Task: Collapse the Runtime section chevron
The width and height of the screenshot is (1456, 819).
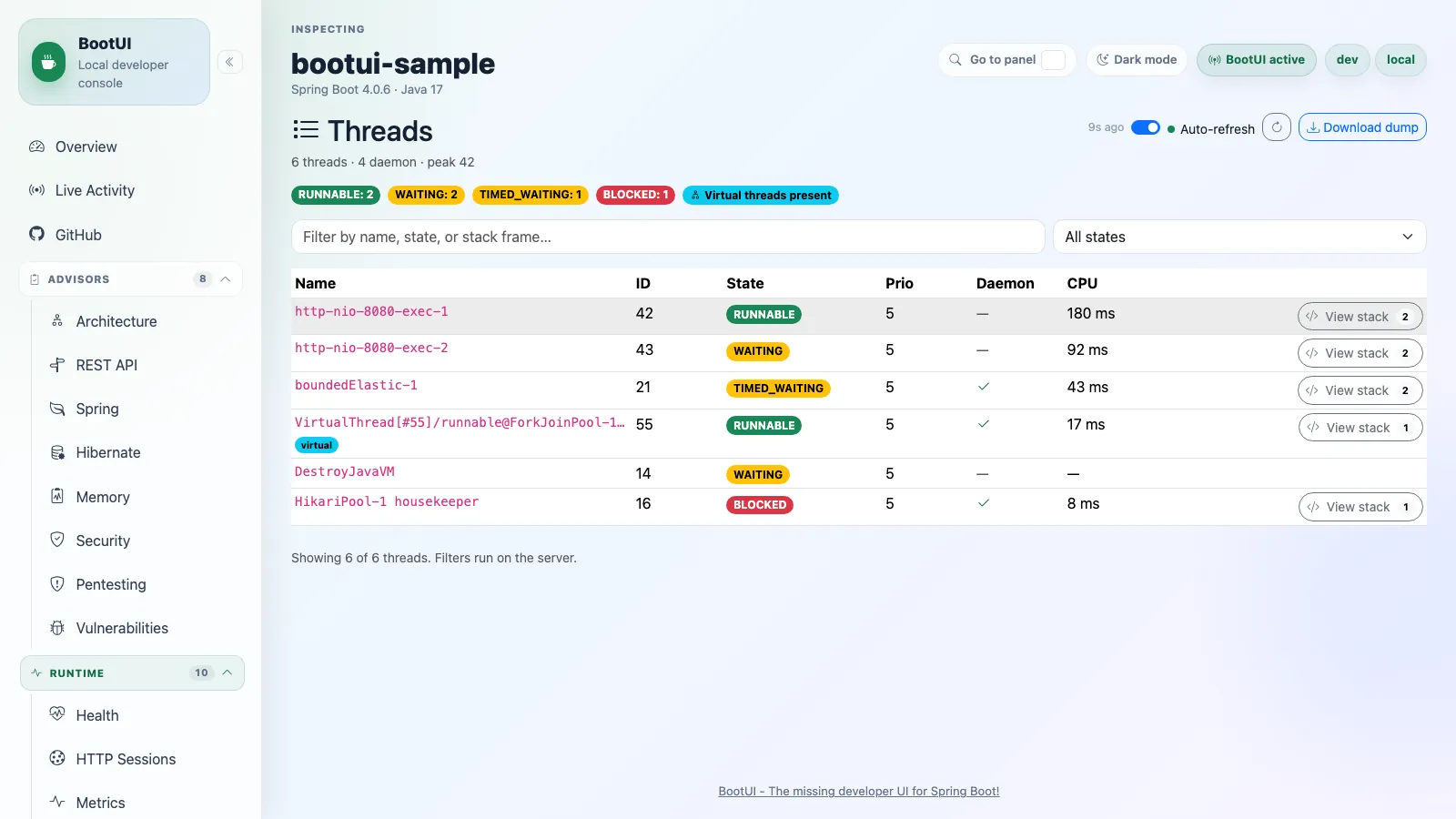Action: click(x=227, y=673)
